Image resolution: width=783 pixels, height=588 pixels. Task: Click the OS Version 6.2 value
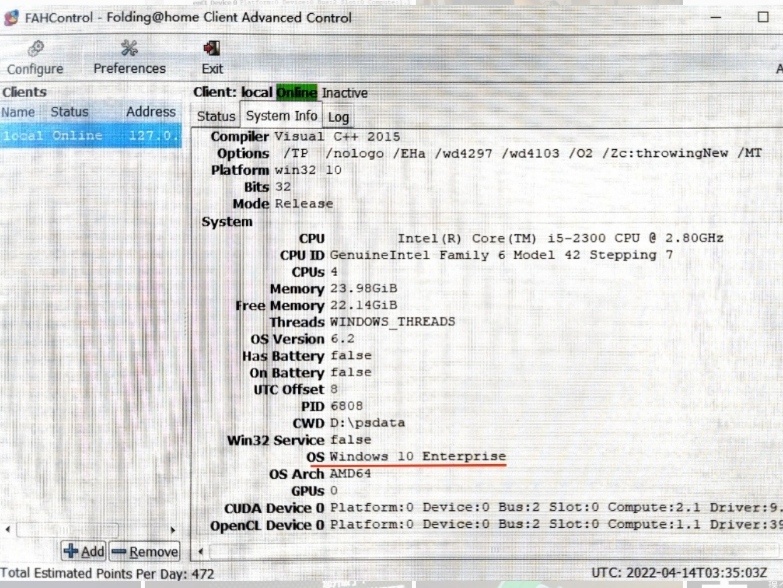pyautogui.click(x=342, y=339)
